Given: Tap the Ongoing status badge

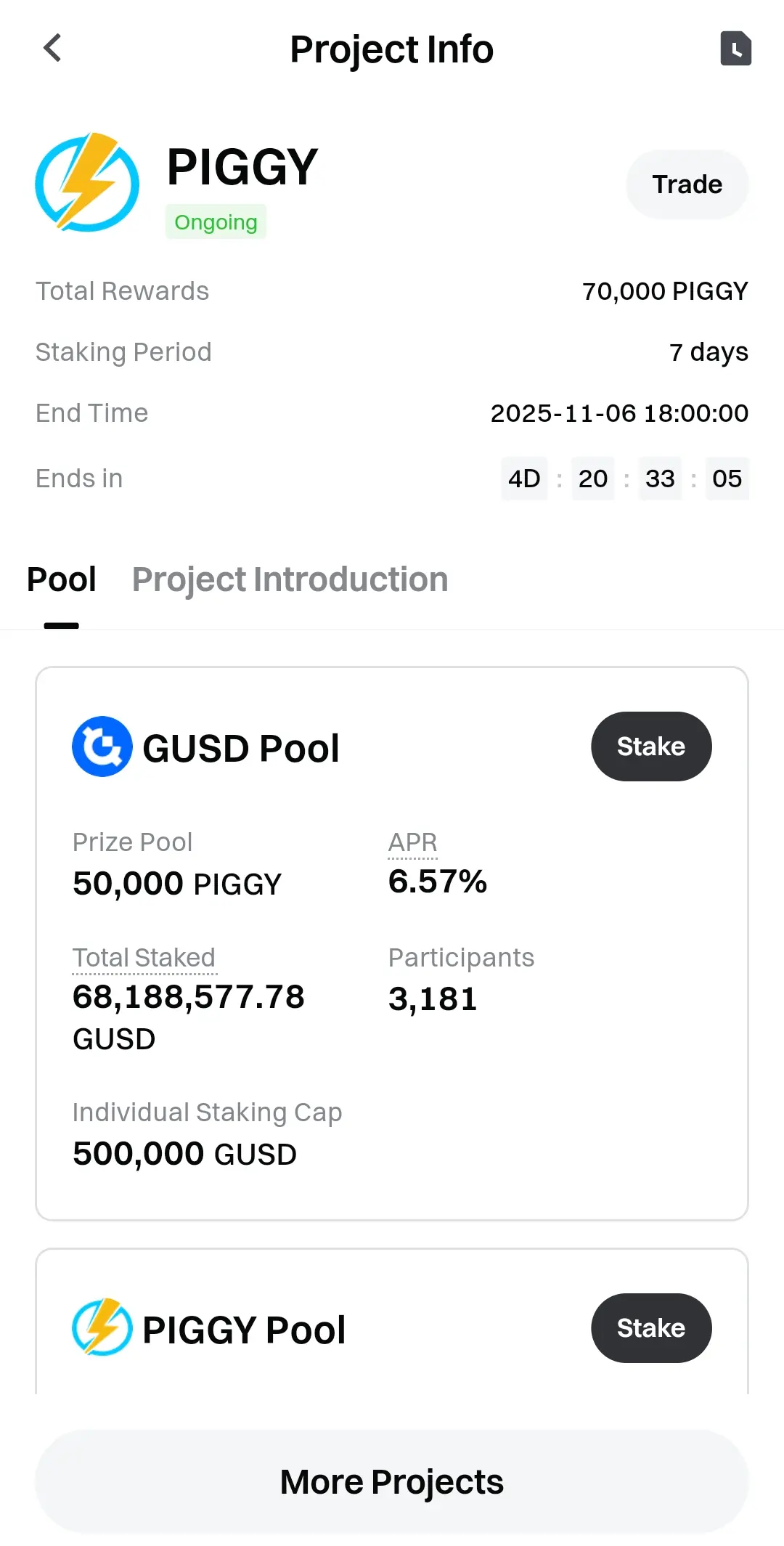Looking at the screenshot, I should 216,222.
